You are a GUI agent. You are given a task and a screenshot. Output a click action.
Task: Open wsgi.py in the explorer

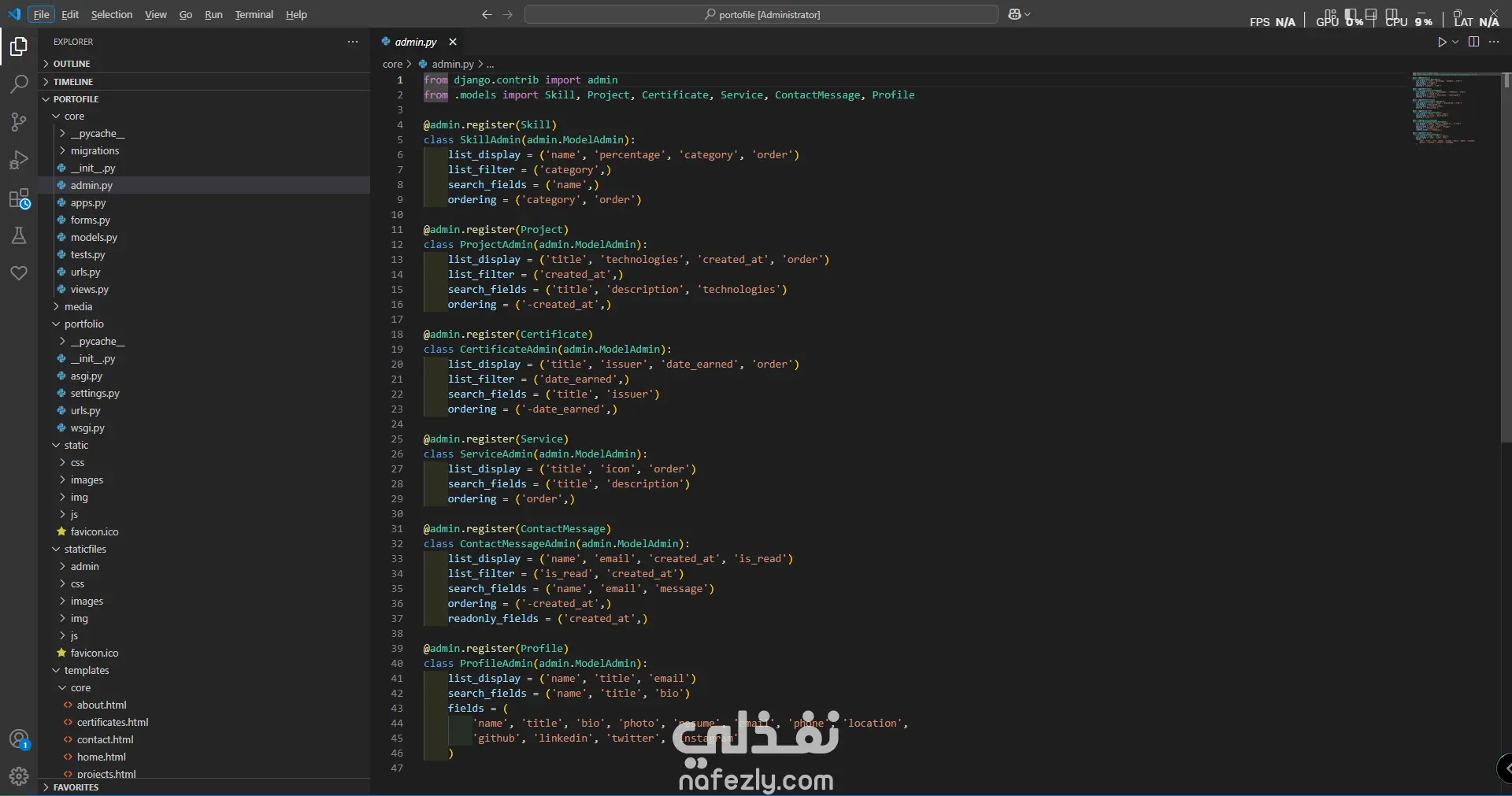(x=205, y=428)
